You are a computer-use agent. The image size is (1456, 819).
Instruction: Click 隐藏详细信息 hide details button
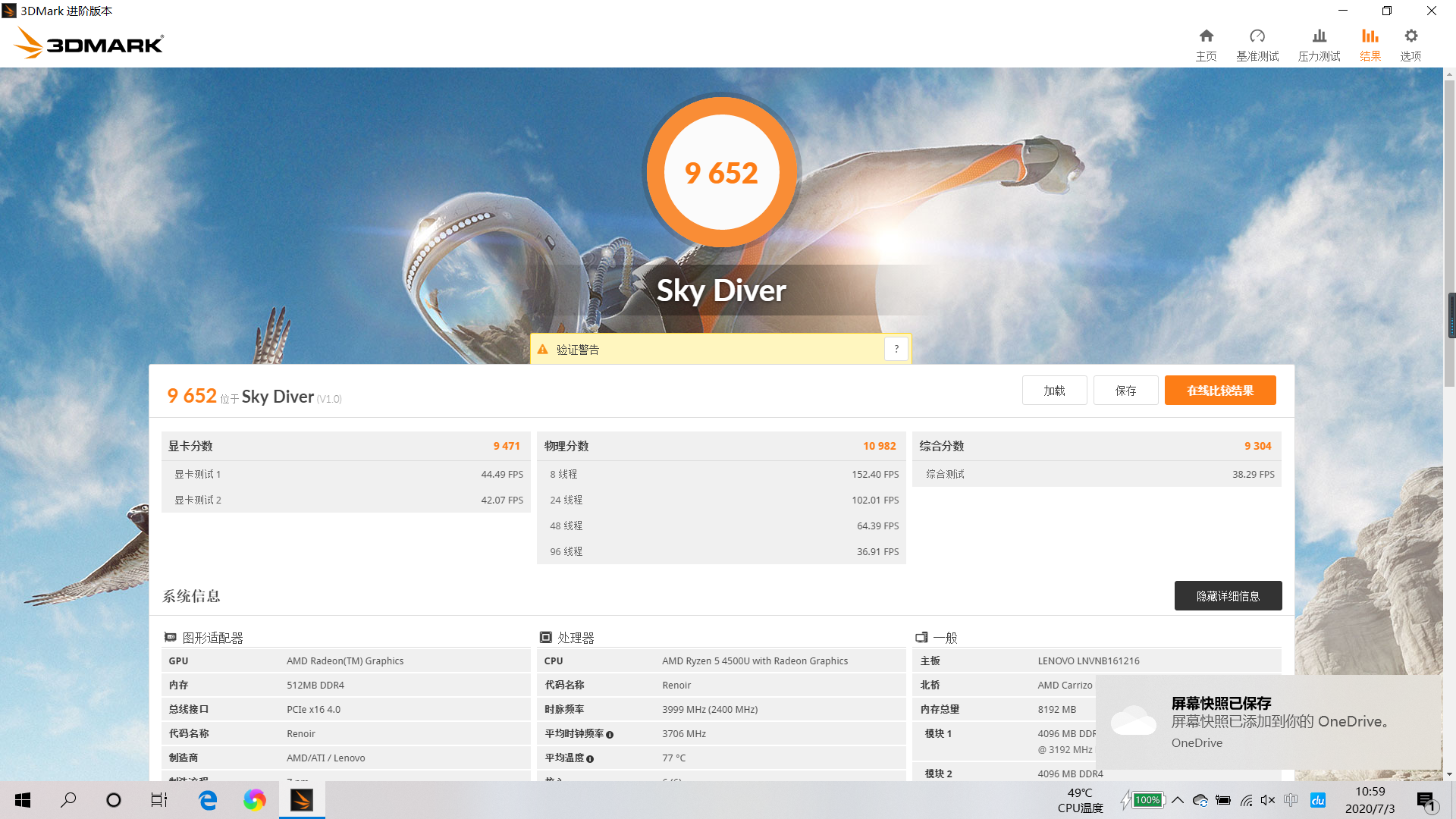1228,595
